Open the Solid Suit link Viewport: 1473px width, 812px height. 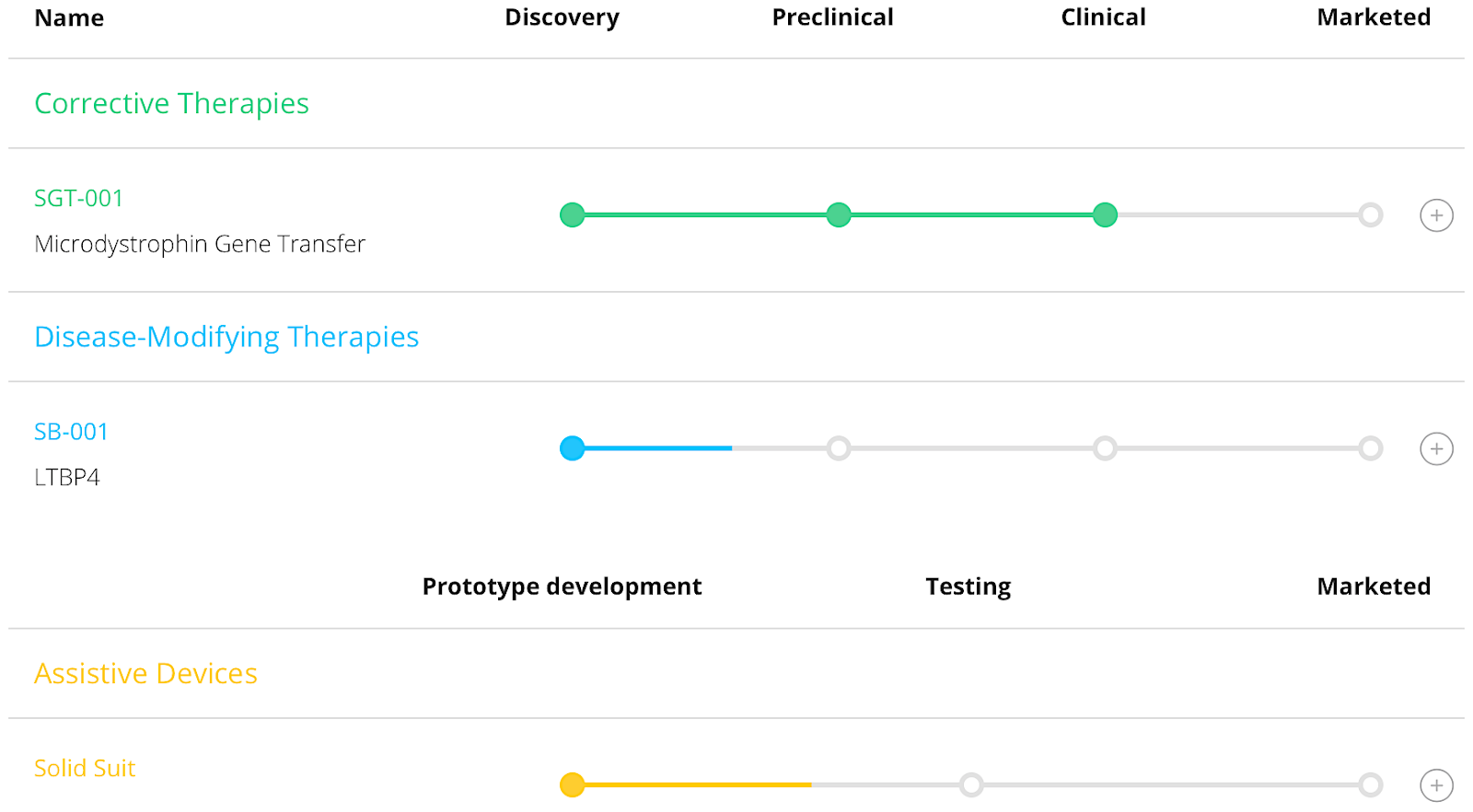point(85,769)
